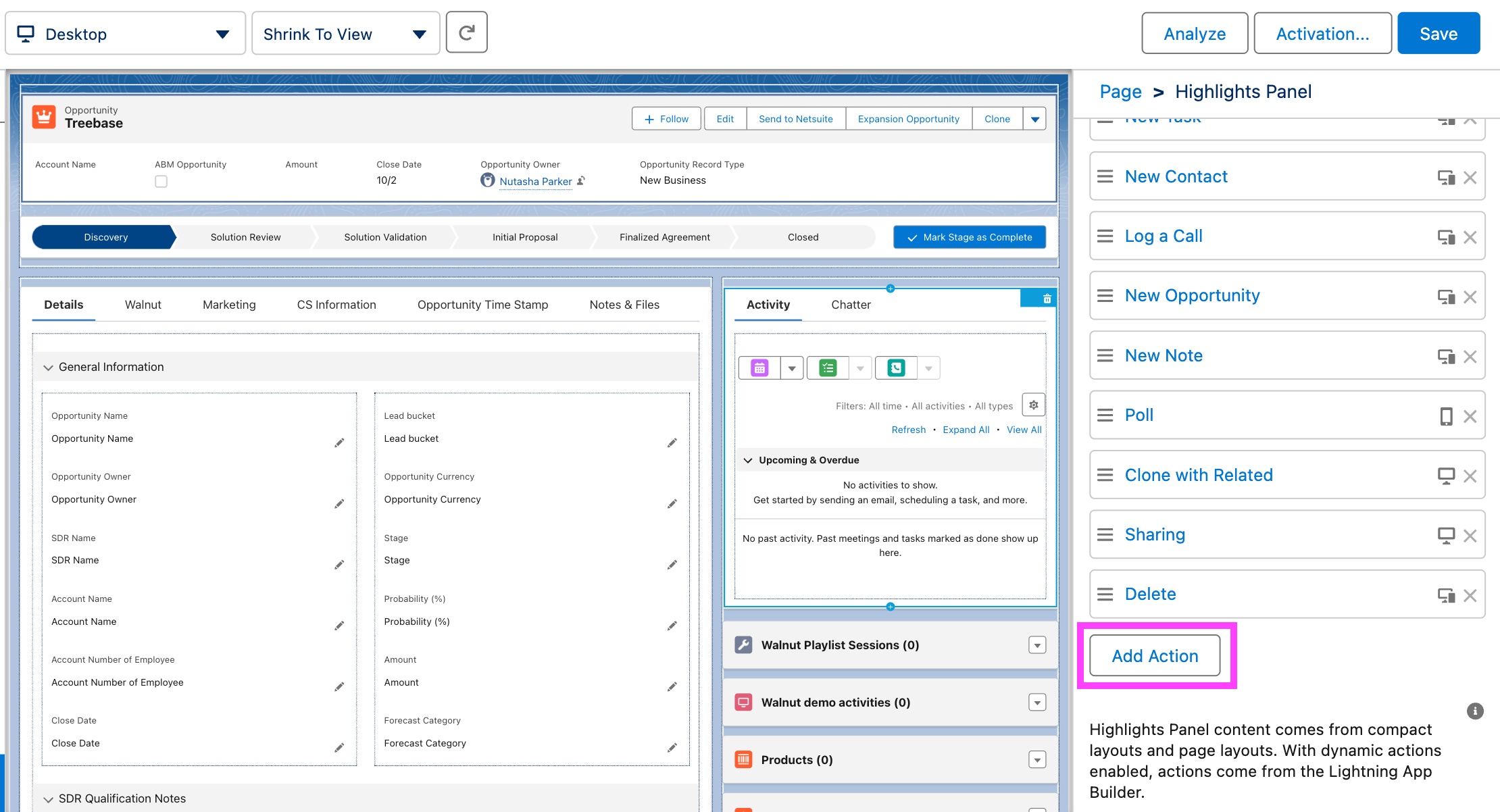Viewport: 1500px width, 812px height.
Task: Switch to the Chatter tab
Action: click(x=851, y=305)
